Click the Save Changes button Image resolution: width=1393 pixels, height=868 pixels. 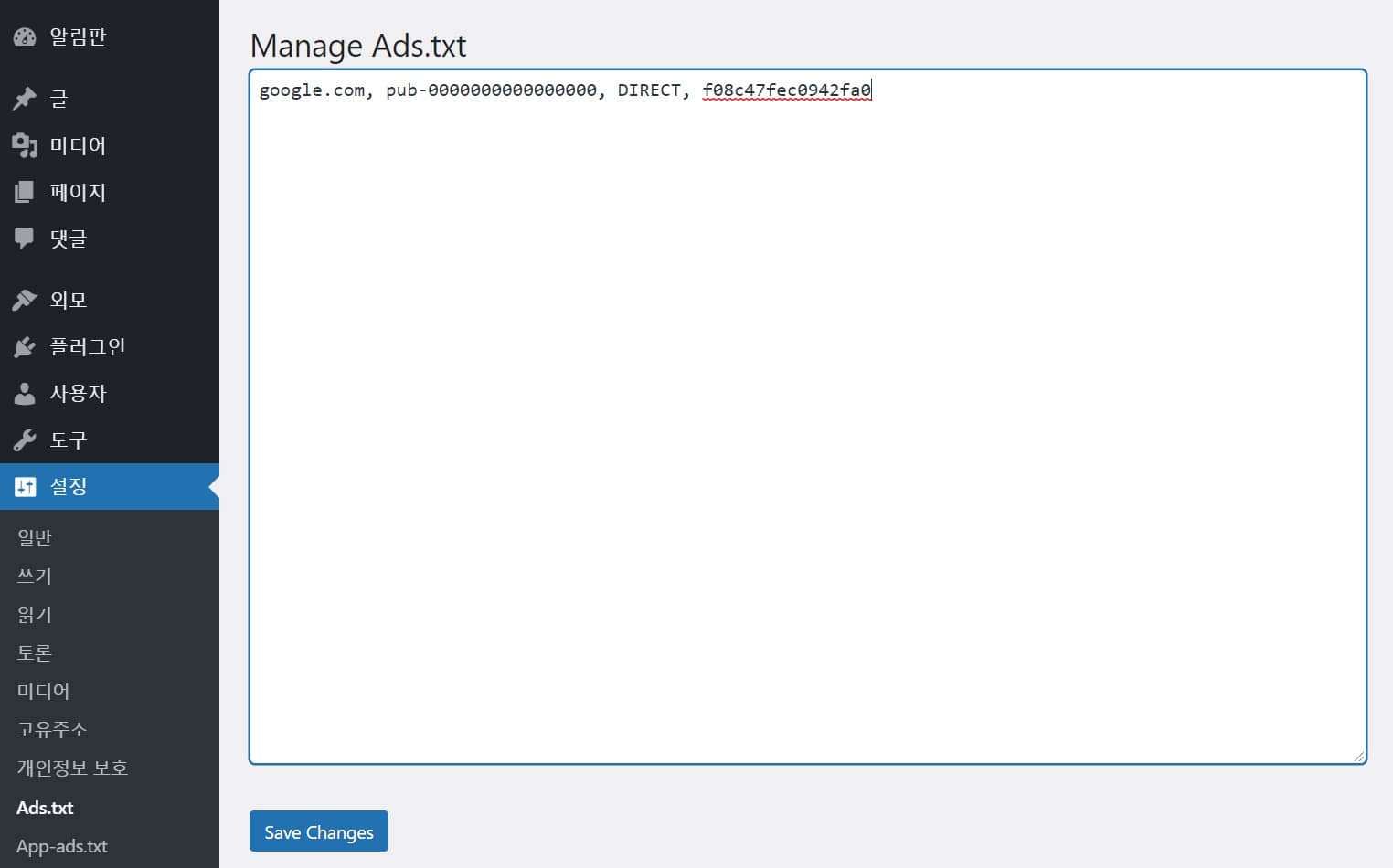click(318, 831)
